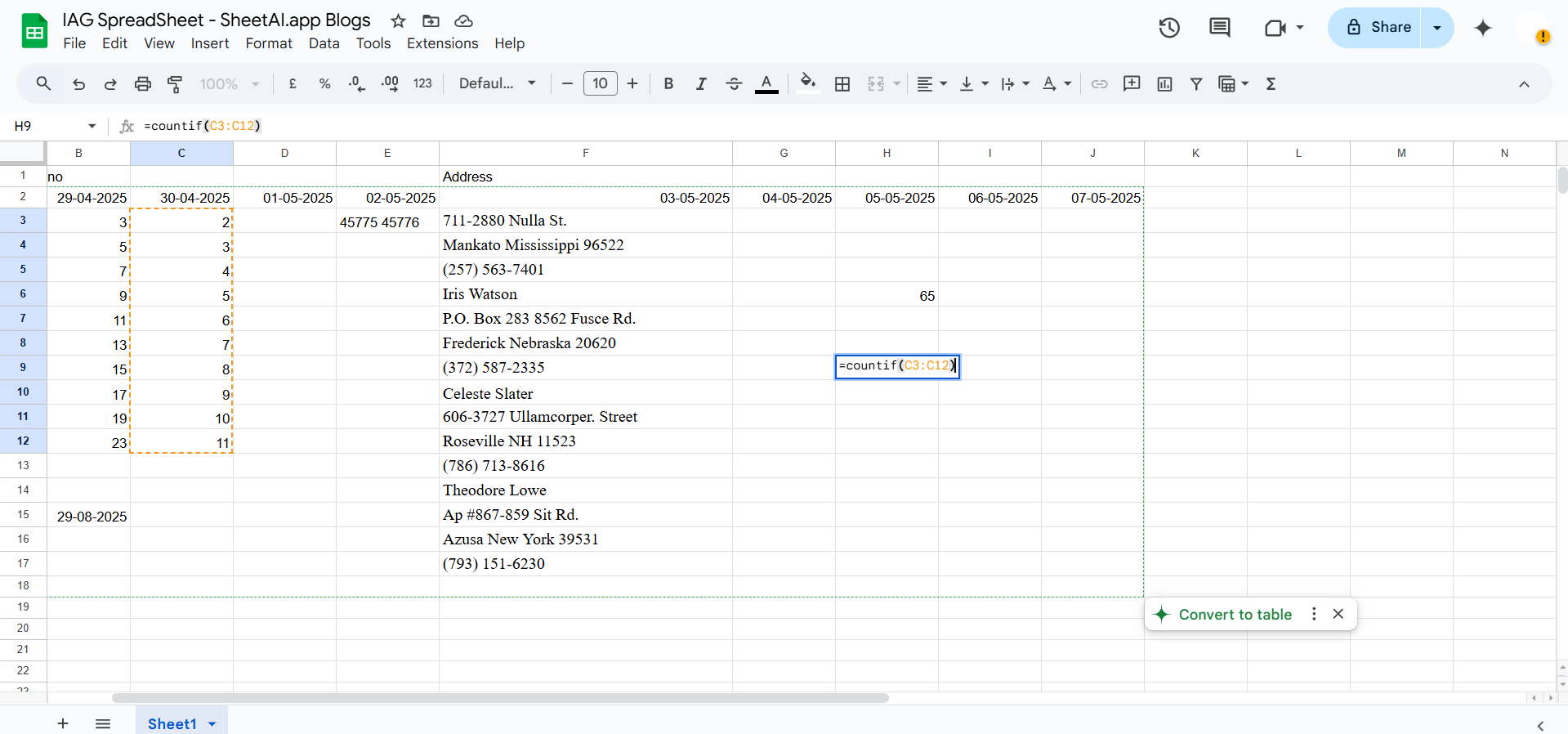This screenshot has height=734, width=1568.
Task: Toggle bold formatting
Action: coord(668,83)
